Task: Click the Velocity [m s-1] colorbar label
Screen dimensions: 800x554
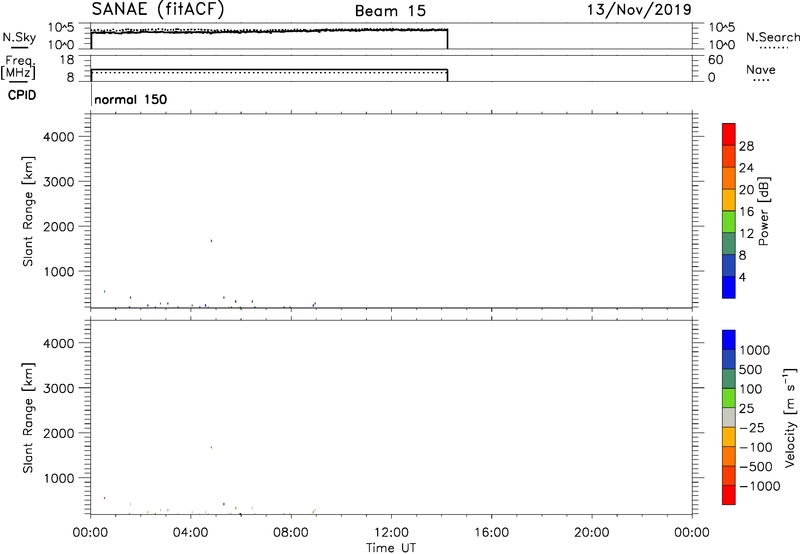Action: [x=790, y=417]
